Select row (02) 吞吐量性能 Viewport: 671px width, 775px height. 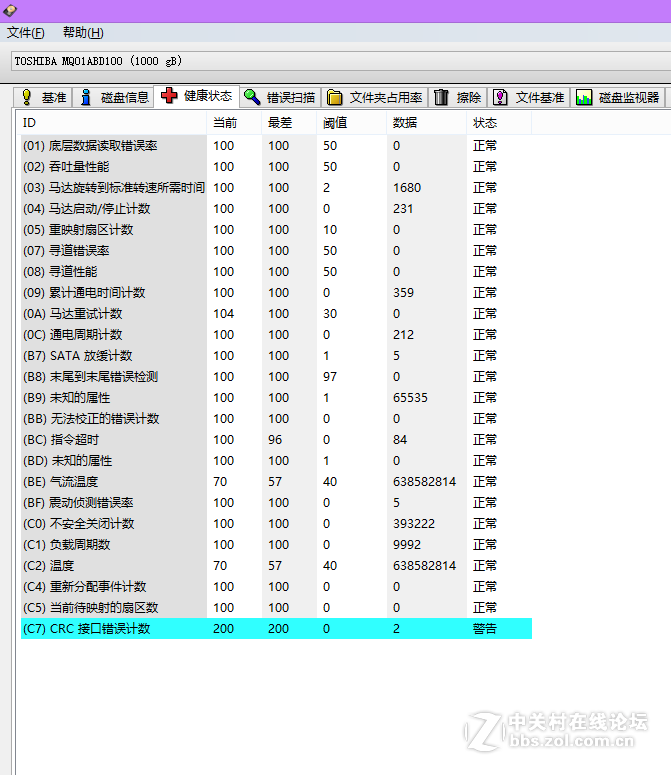click(x=276, y=167)
